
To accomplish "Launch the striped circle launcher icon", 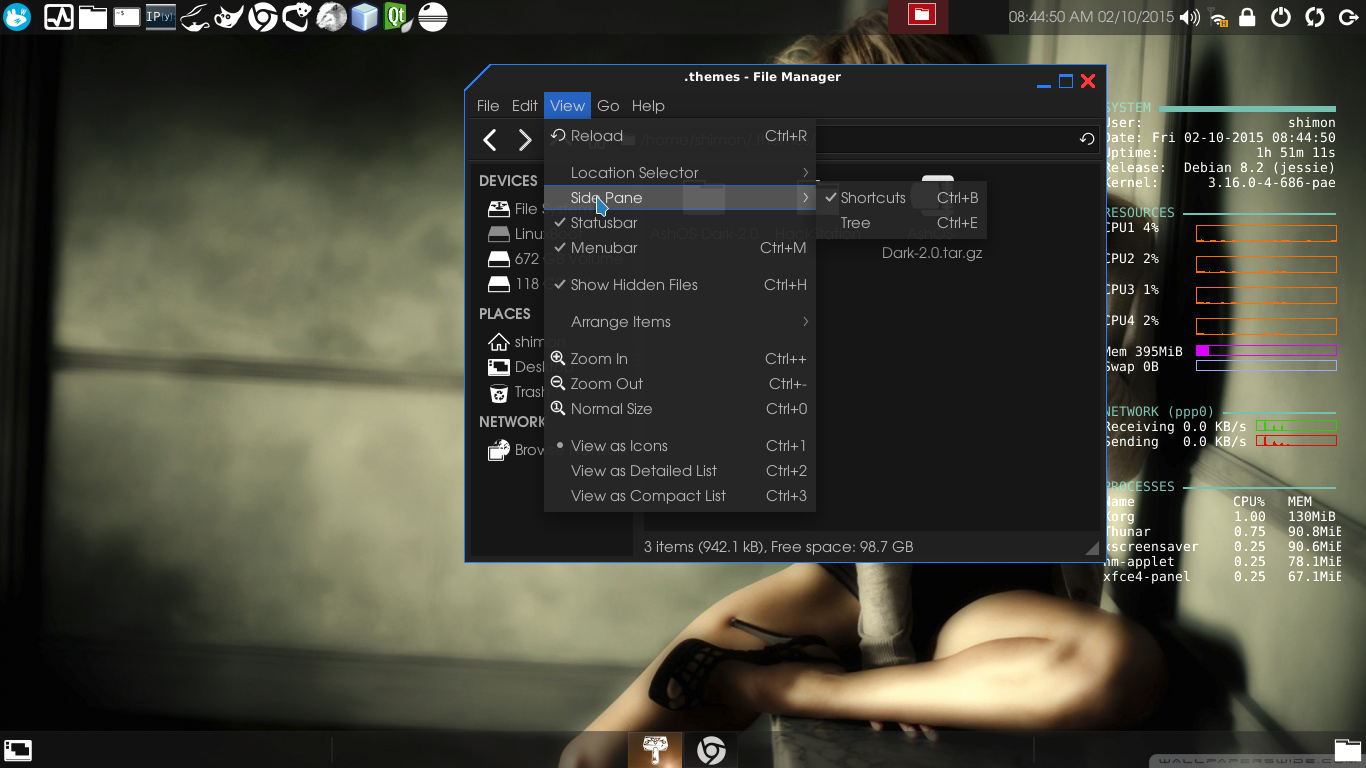I will [x=433, y=17].
